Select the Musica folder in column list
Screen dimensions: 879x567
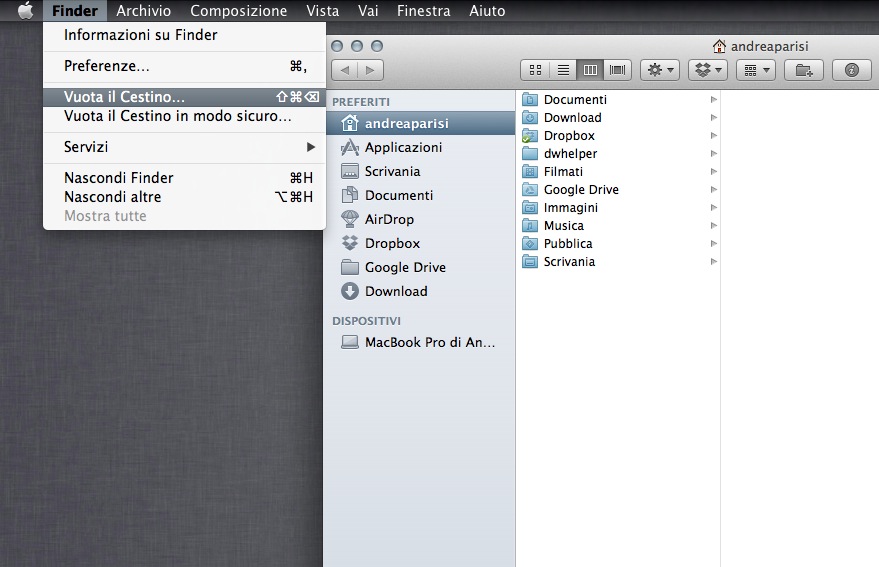[619, 225]
